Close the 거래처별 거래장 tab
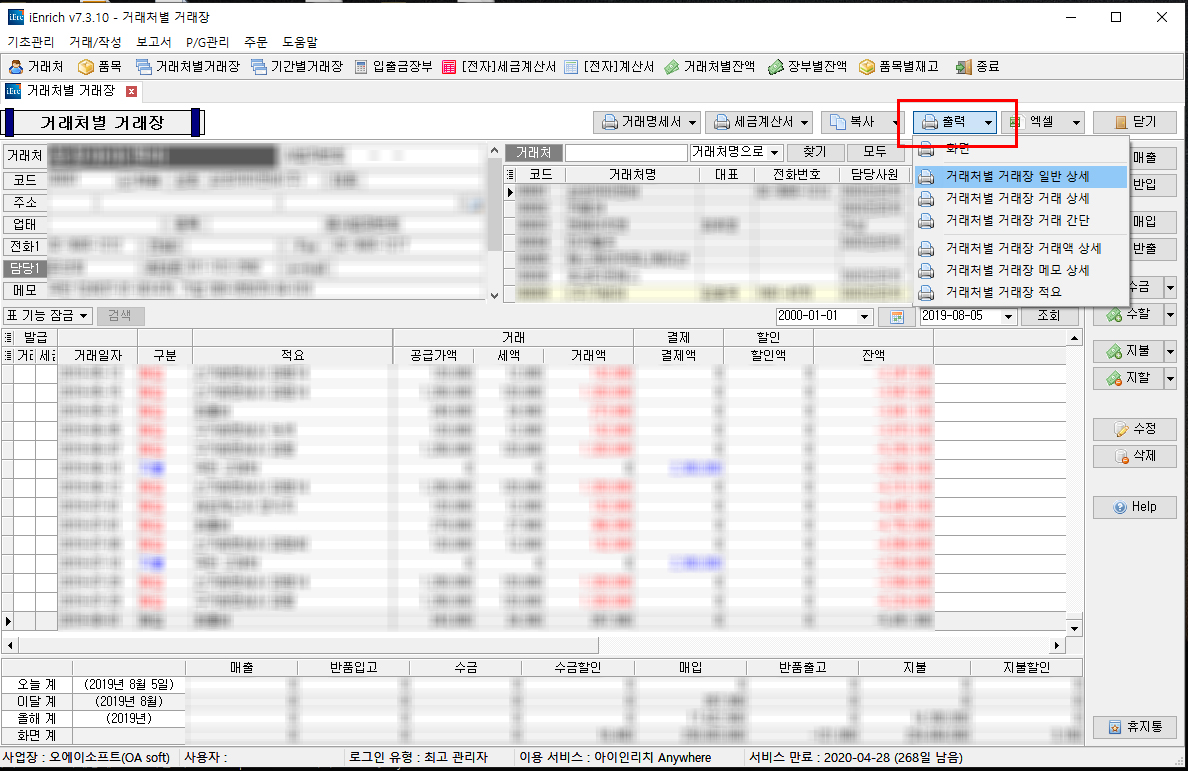 (131, 91)
